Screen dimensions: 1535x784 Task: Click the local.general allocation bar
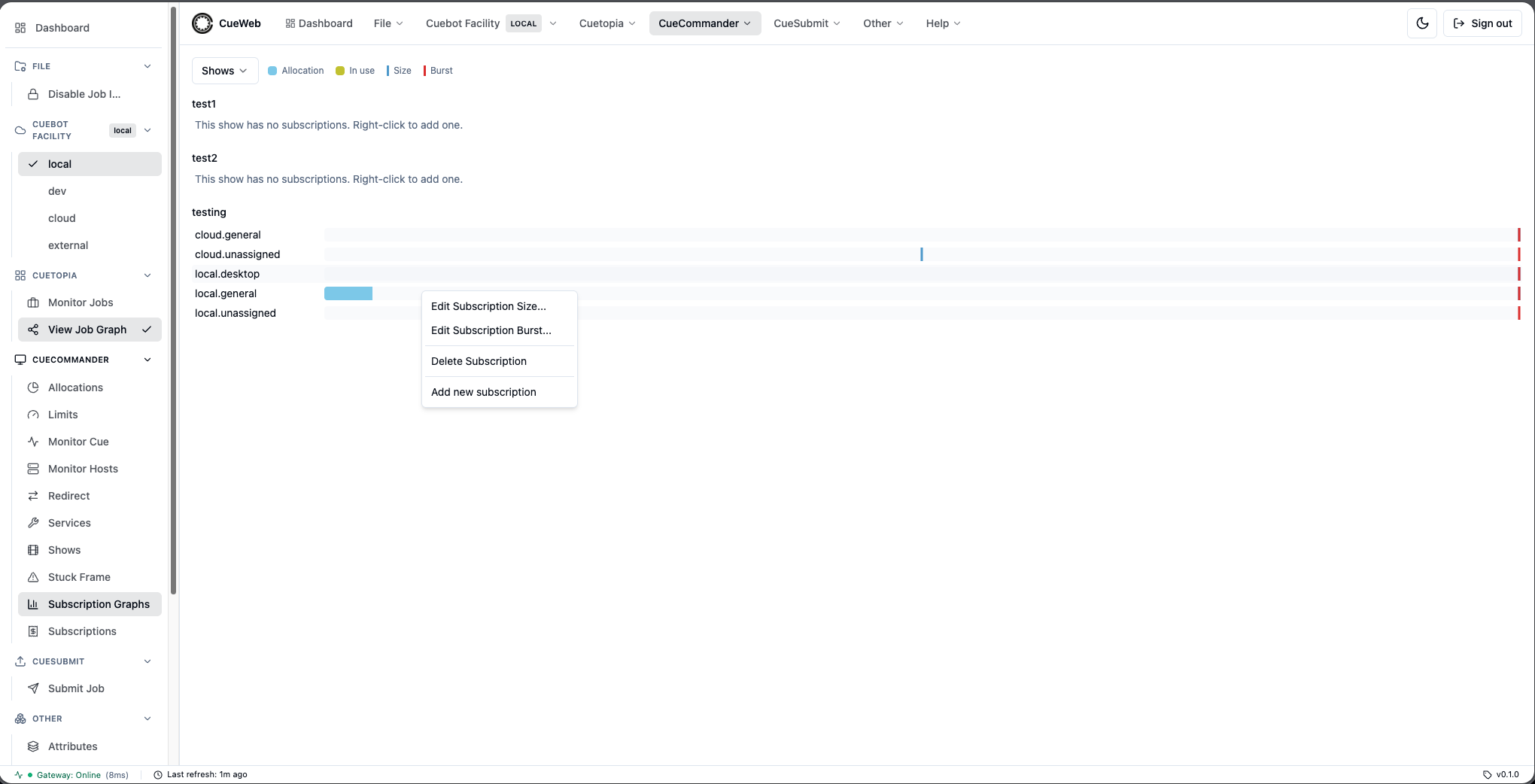tap(348, 293)
